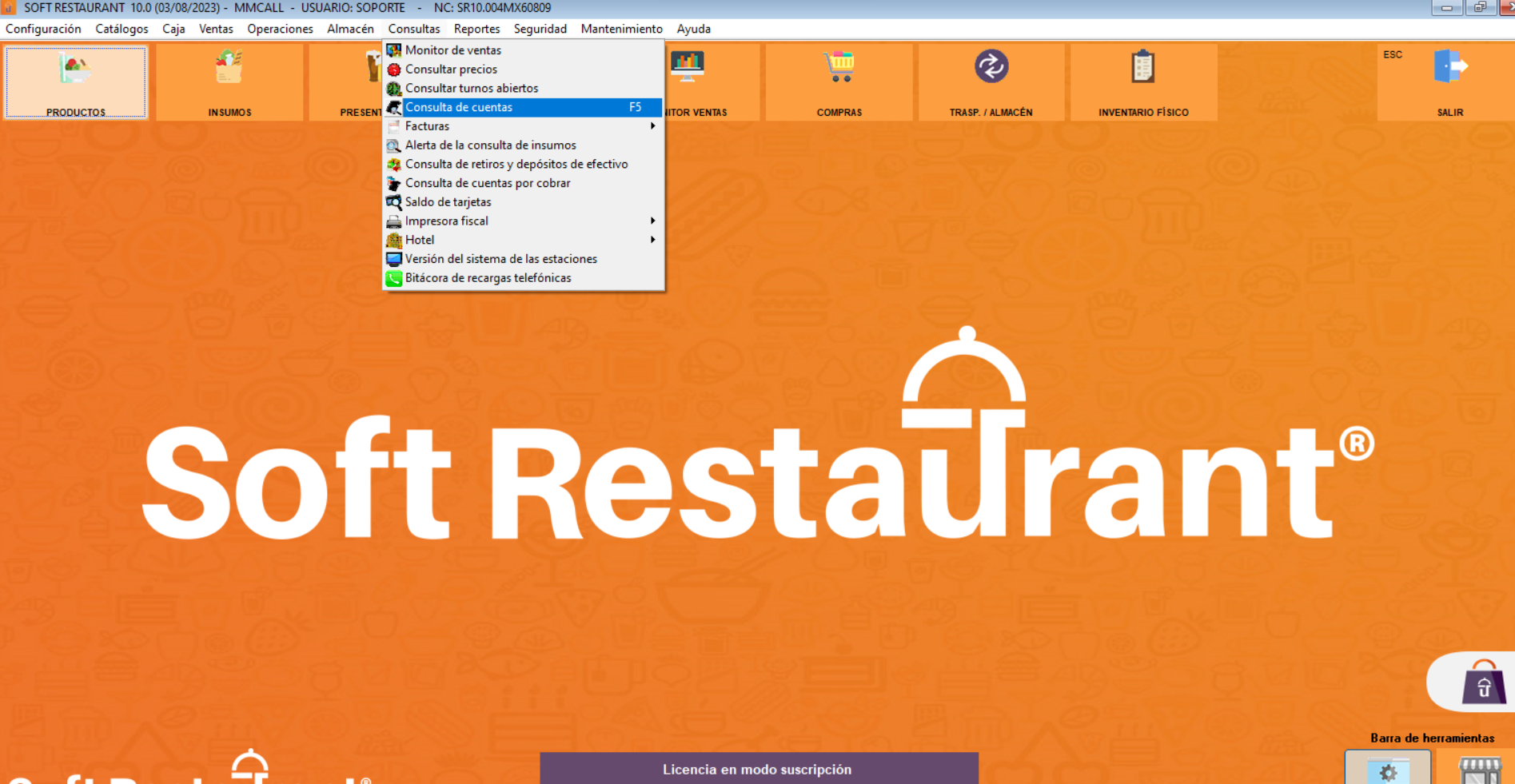Select Saldo de tarjetas option
Screen dimensions: 1515x784
click(448, 202)
